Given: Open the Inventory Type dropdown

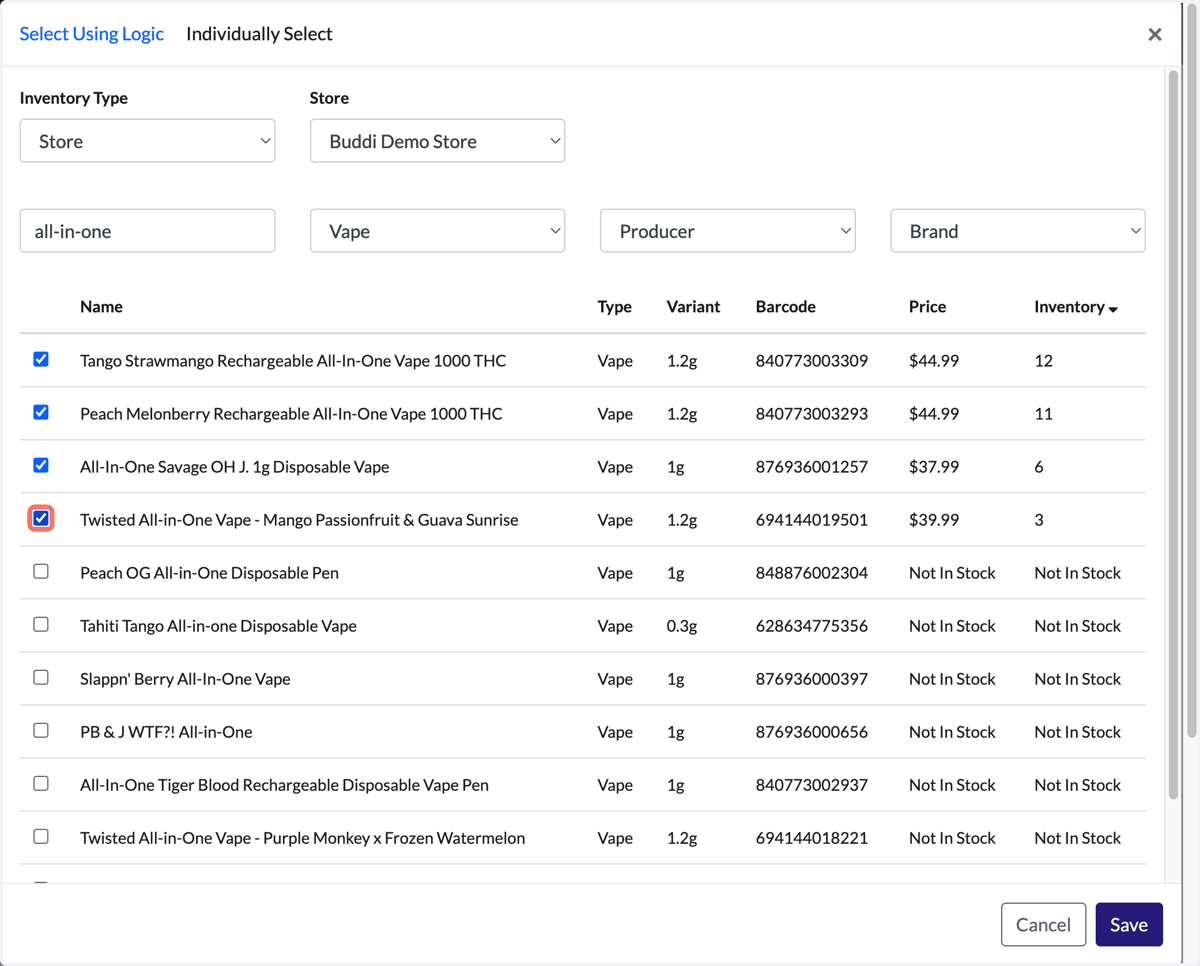Looking at the screenshot, I should point(147,141).
